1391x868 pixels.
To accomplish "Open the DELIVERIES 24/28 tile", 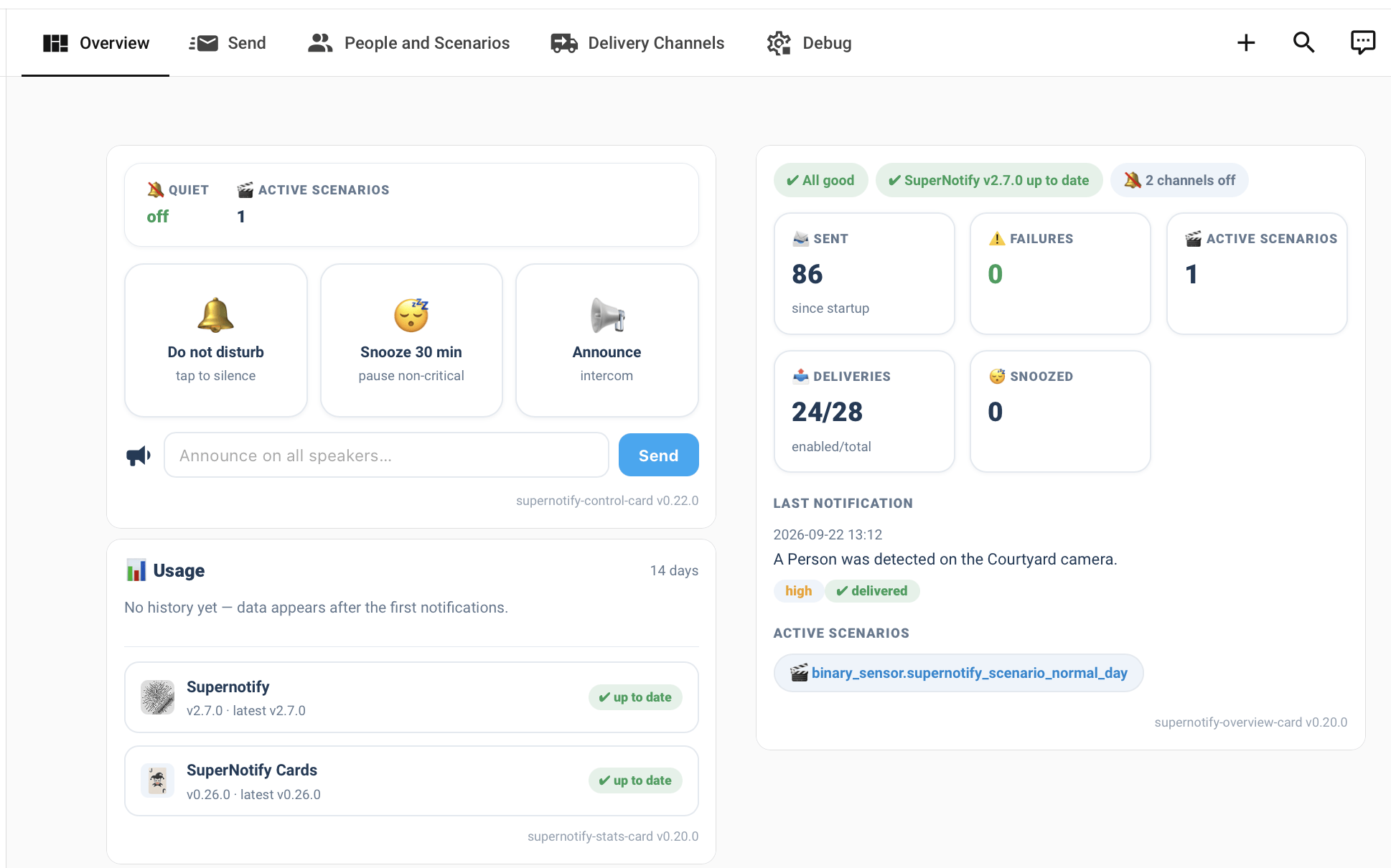I will [x=864, y=411].
